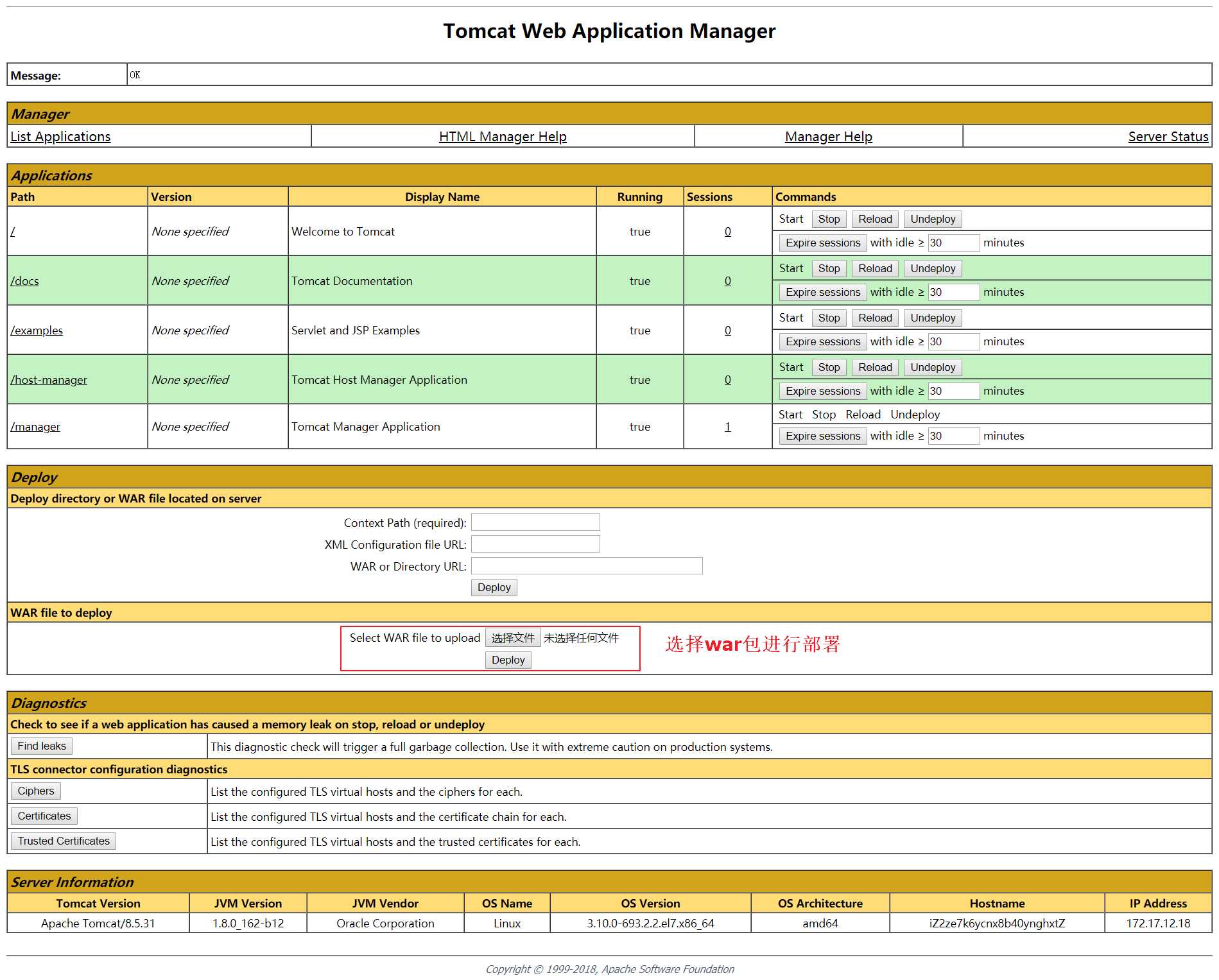This screenshot has width=1219, height=980.
Task: View sessions count for /examples
Action: [727, 331]
